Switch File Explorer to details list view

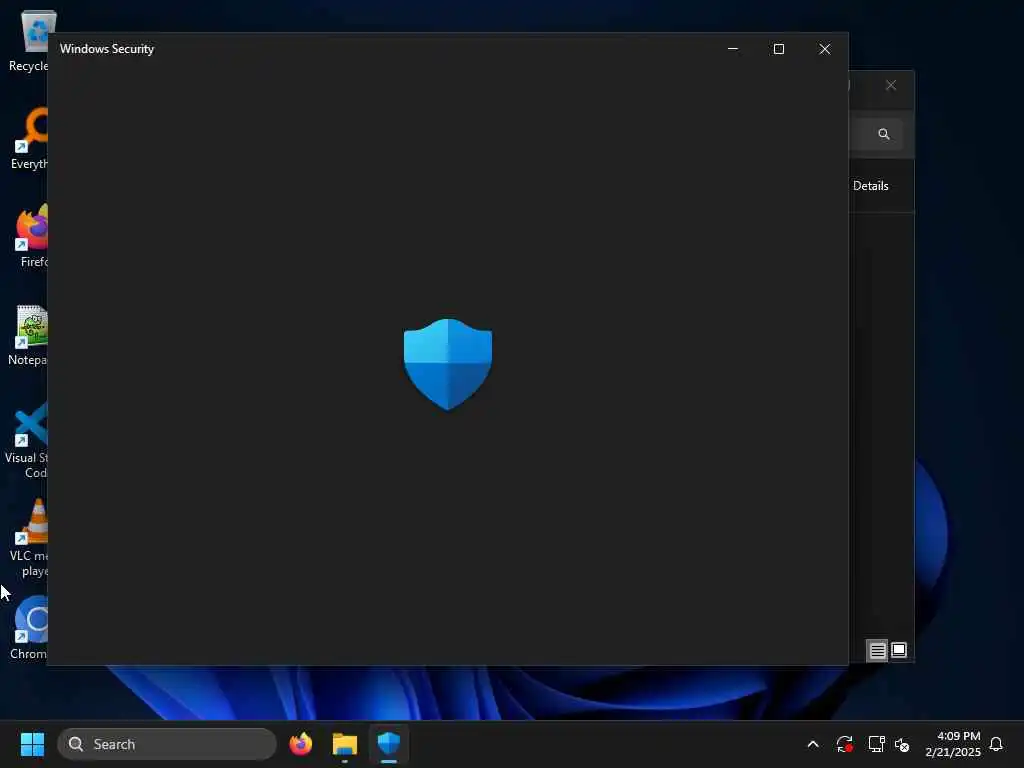(877, 650)
